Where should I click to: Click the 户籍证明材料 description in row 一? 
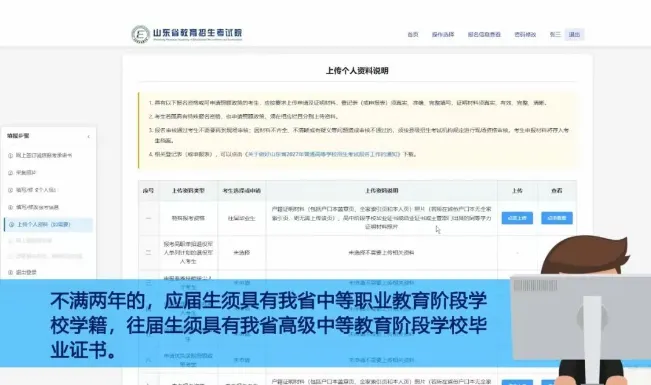tap(382, 218)
